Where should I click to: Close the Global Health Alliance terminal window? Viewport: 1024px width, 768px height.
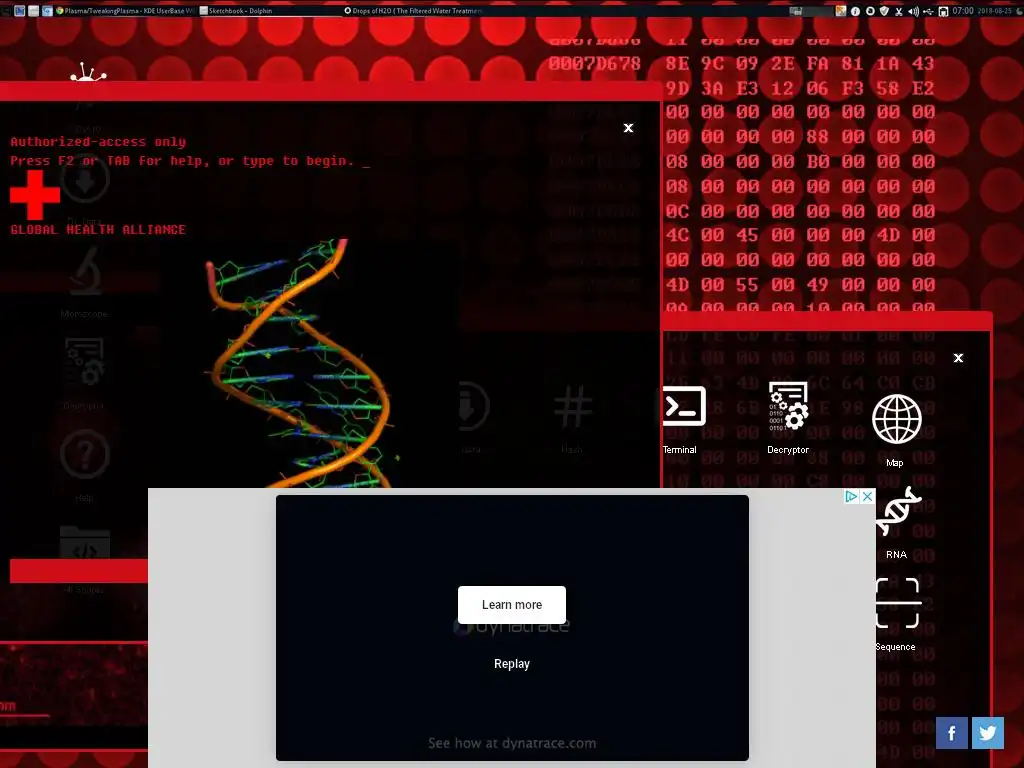click(628, 128)
